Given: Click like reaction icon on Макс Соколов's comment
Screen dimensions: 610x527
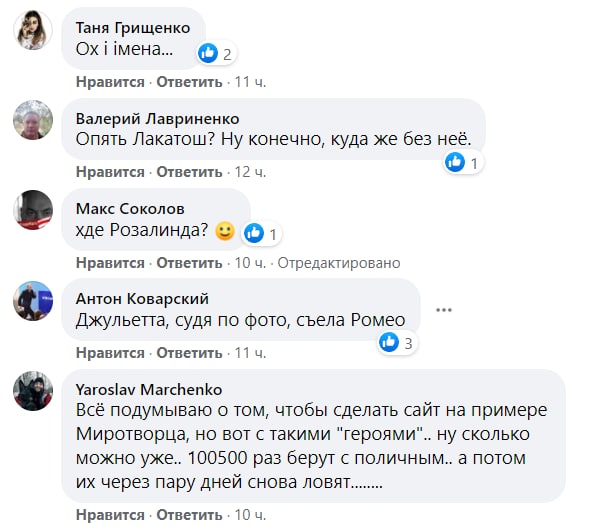Looking at the screenshot, I should [254, 233].
